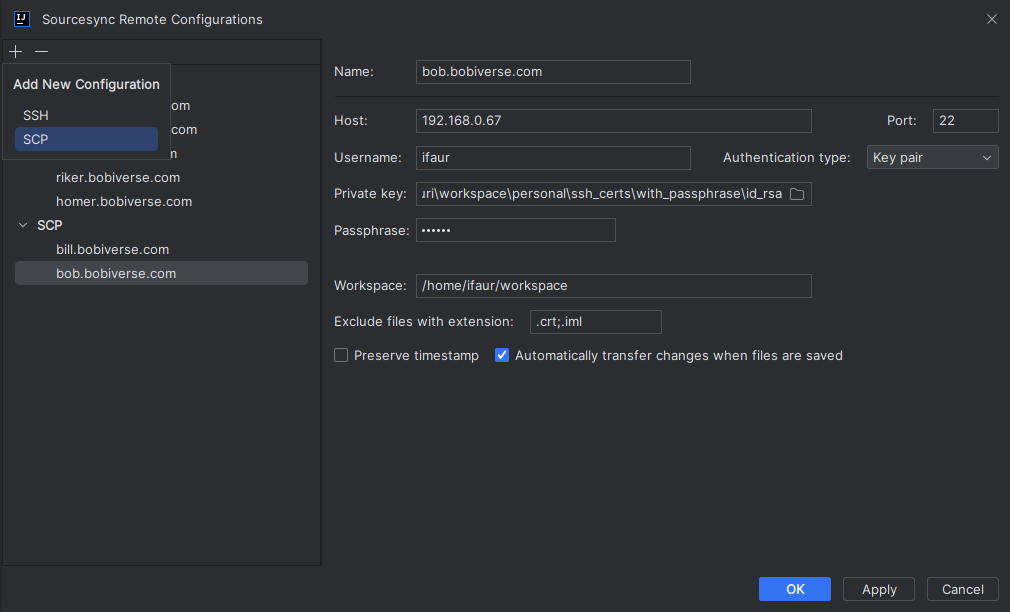
Task: Click the Username field containing ifaur
Action: tap(553, 158)
